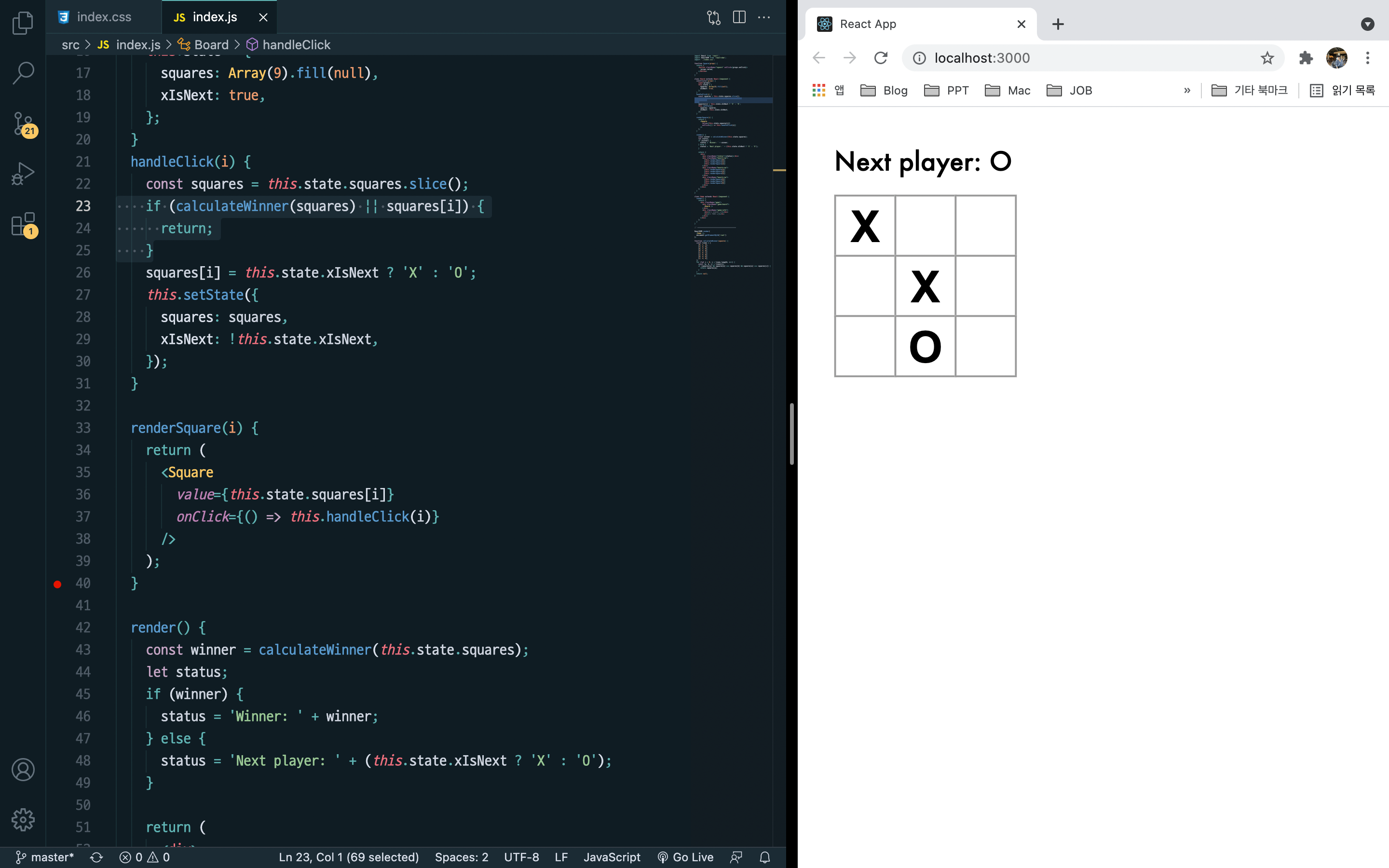The width and height of the screenshot is (1389, 868).
Task: Open the Extensions view
Action: pos(23,224)
